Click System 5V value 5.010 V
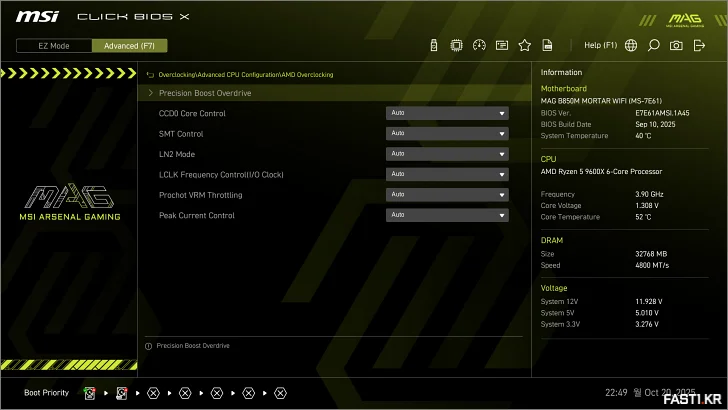 point(647,313)
